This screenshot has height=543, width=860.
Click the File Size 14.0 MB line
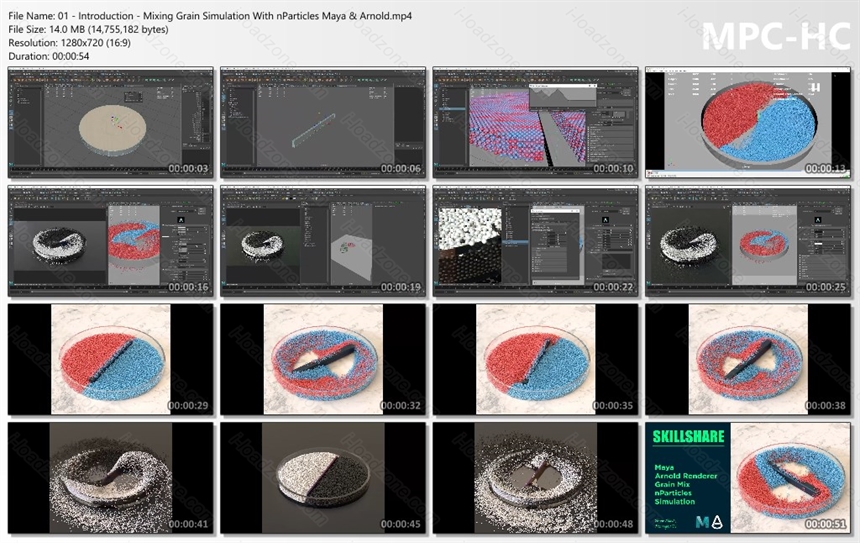click(x=88, y=30)
